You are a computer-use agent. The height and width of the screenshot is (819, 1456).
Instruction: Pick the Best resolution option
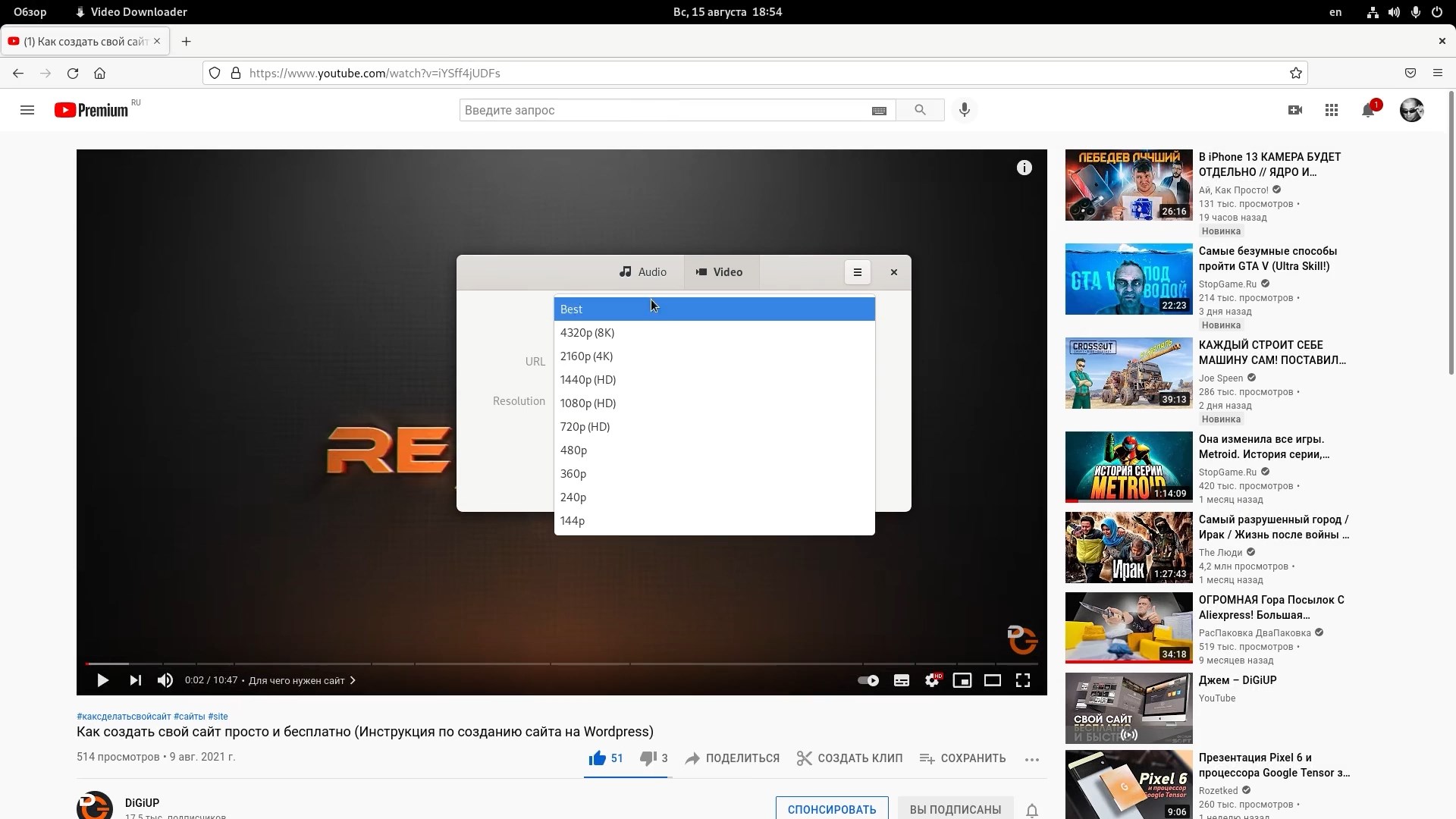point(571,309)
